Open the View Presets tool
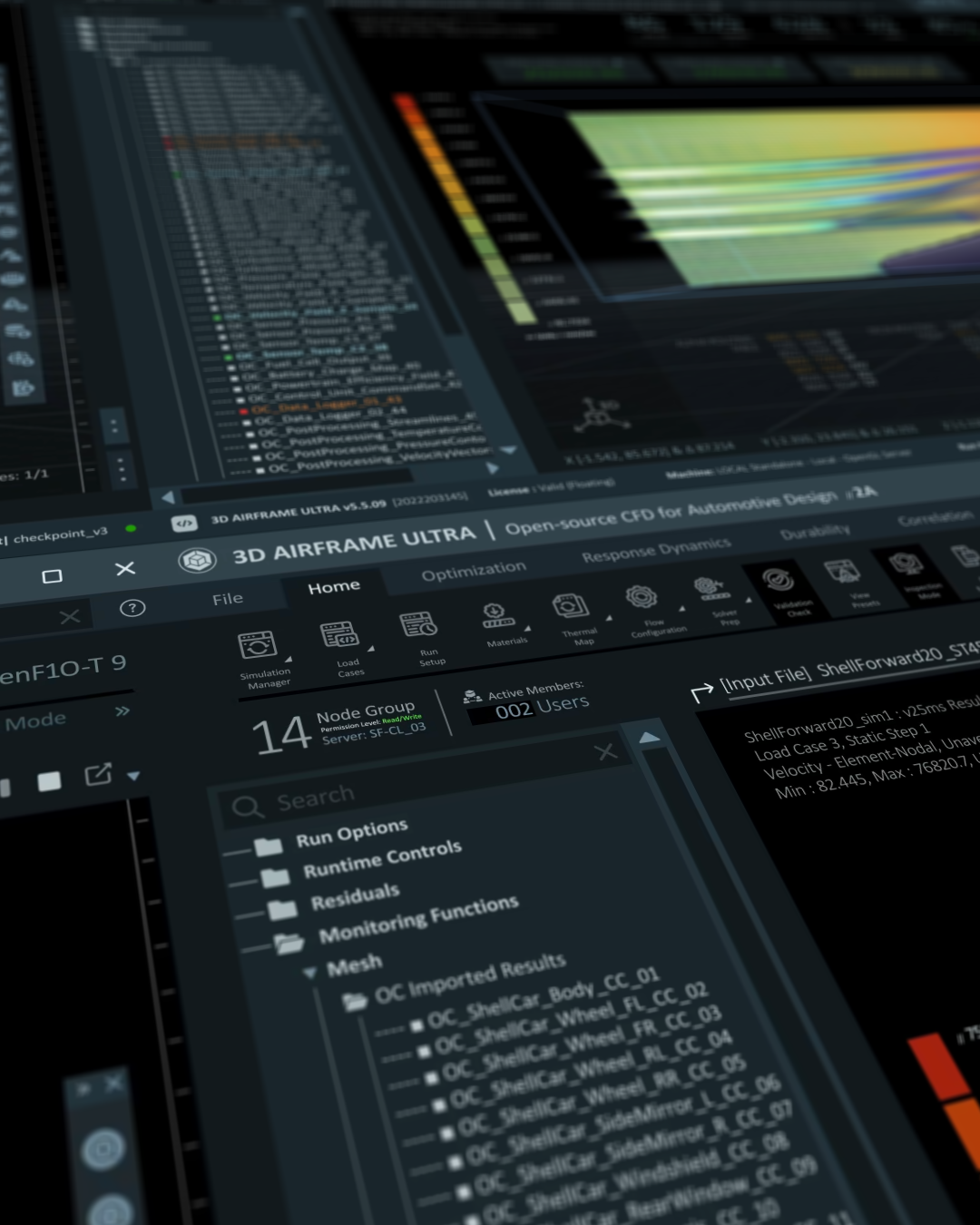Screen dimensions: 980x1225 (842, 572)
